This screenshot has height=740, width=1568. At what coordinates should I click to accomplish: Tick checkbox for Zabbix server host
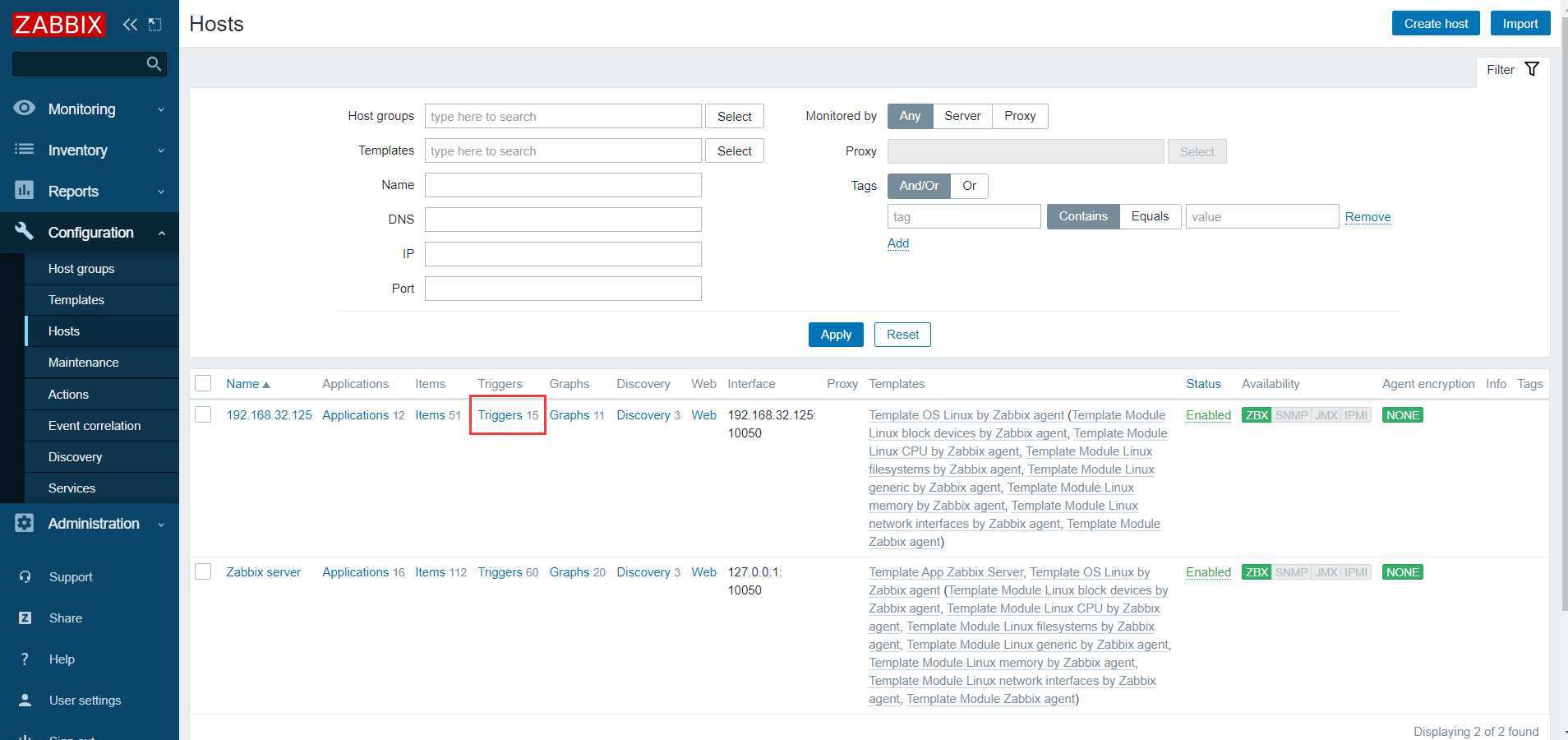pyautogui.click(x=203, y=571)
